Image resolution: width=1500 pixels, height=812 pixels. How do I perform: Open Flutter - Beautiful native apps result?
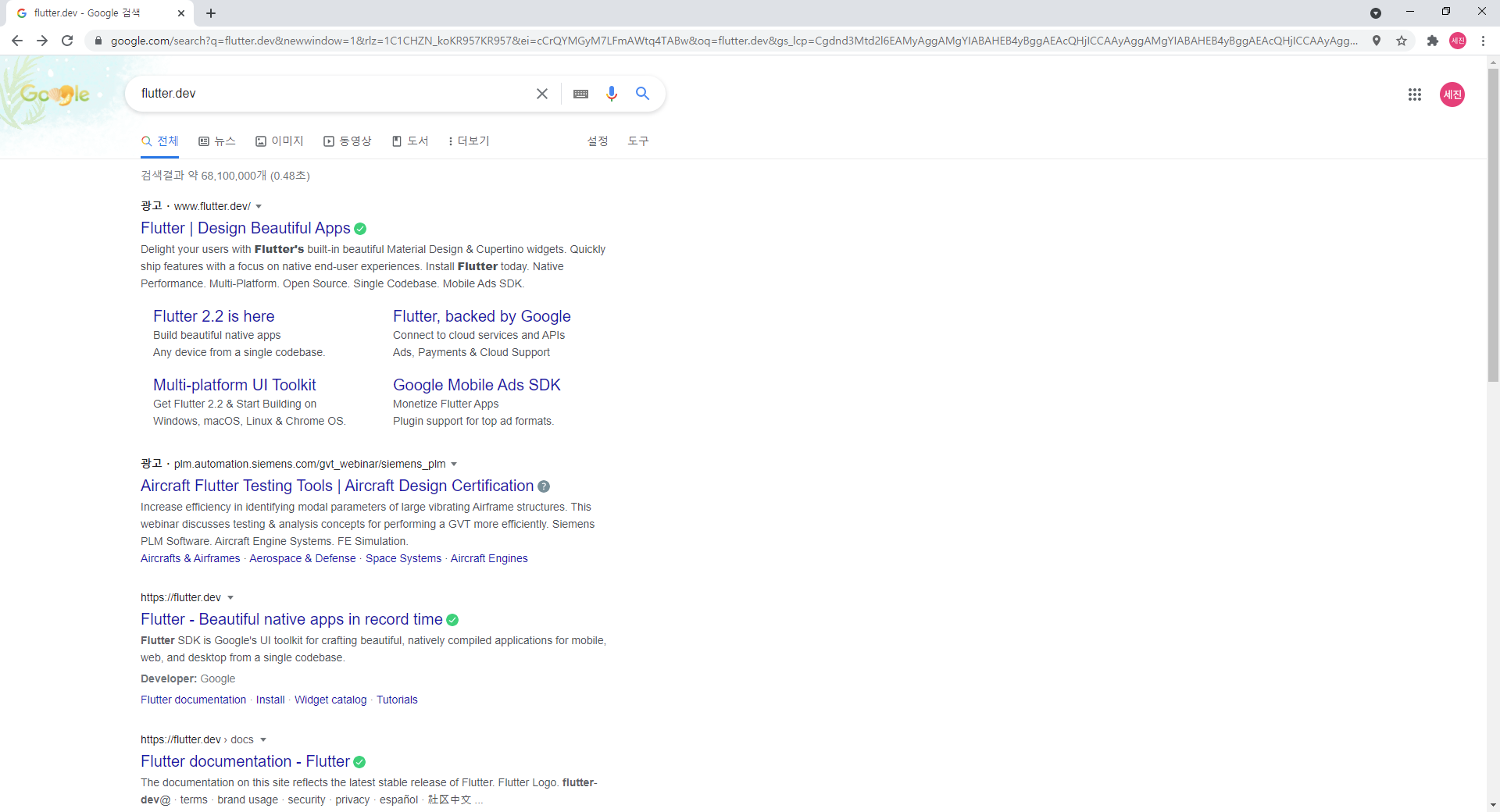[x=291, y=619]
